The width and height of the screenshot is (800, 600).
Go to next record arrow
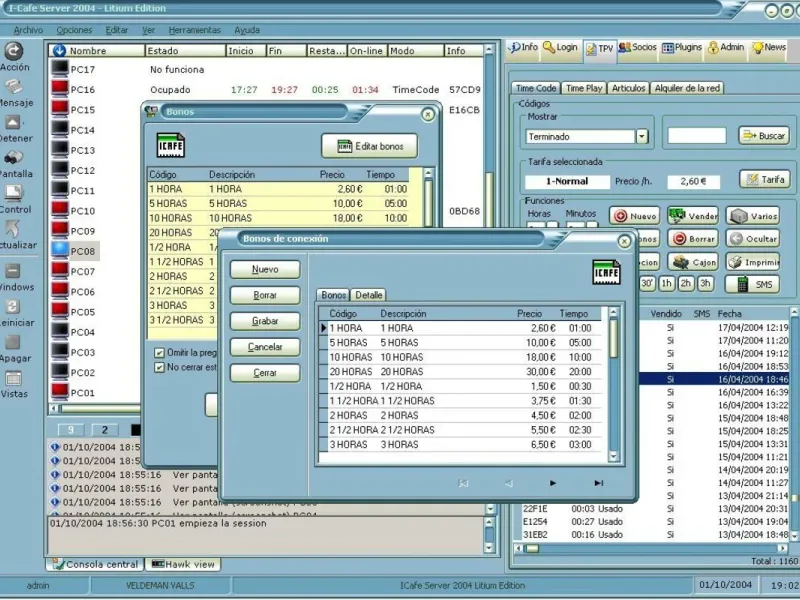click(553, 483)
